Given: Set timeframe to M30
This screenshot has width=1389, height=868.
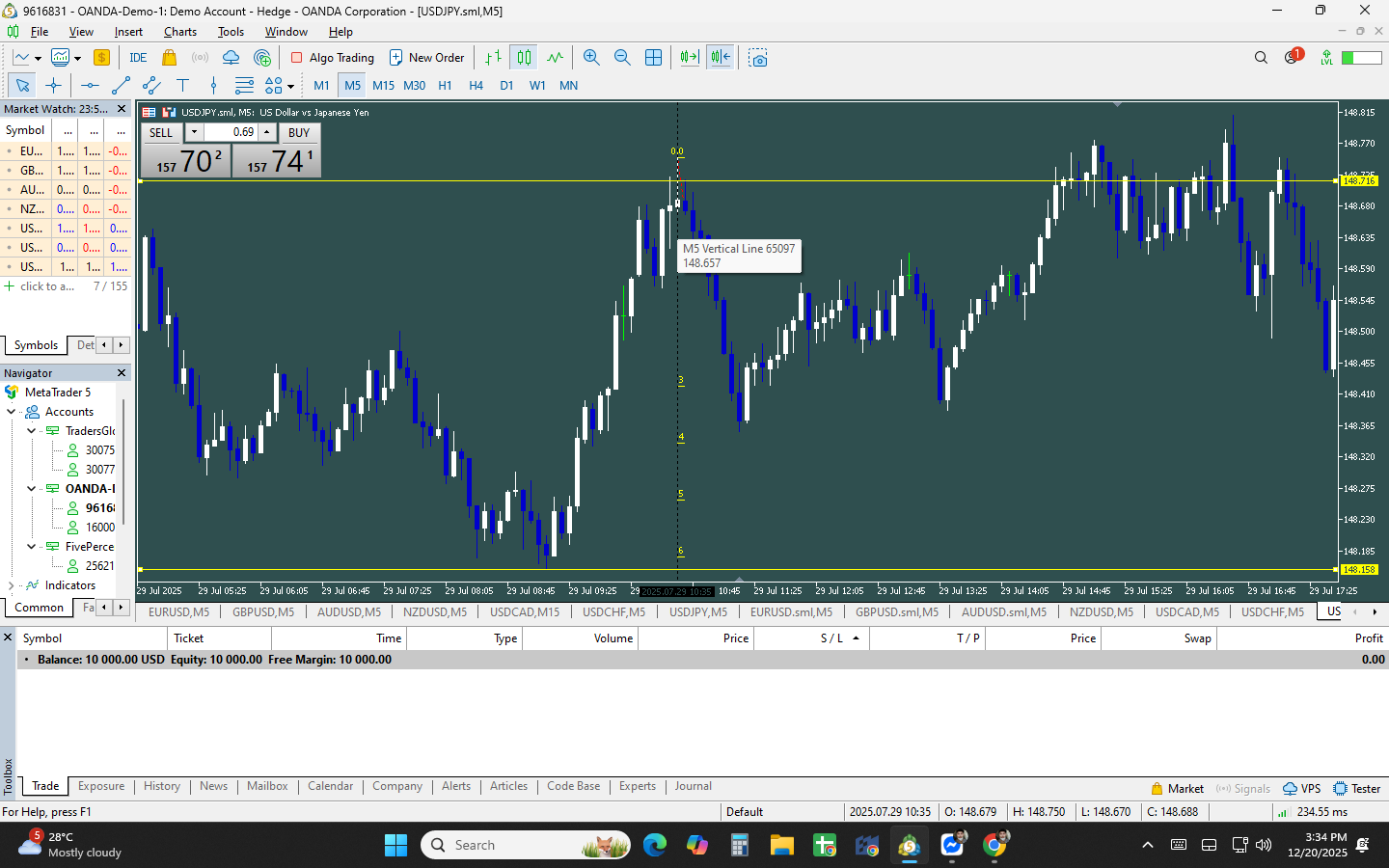Looking at the screenshot, I should (414, 86).
